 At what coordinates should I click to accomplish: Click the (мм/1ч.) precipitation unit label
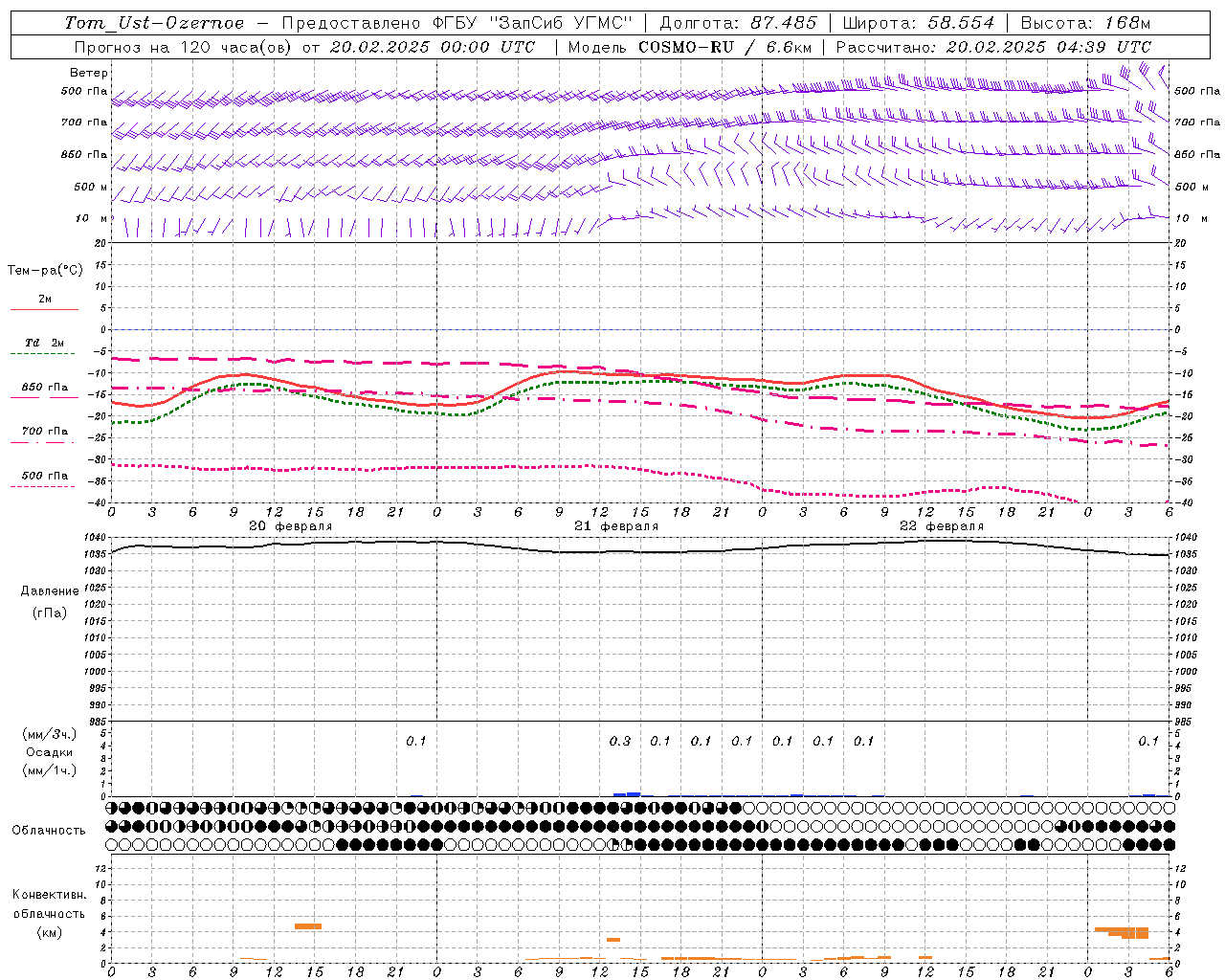(50, 770)
